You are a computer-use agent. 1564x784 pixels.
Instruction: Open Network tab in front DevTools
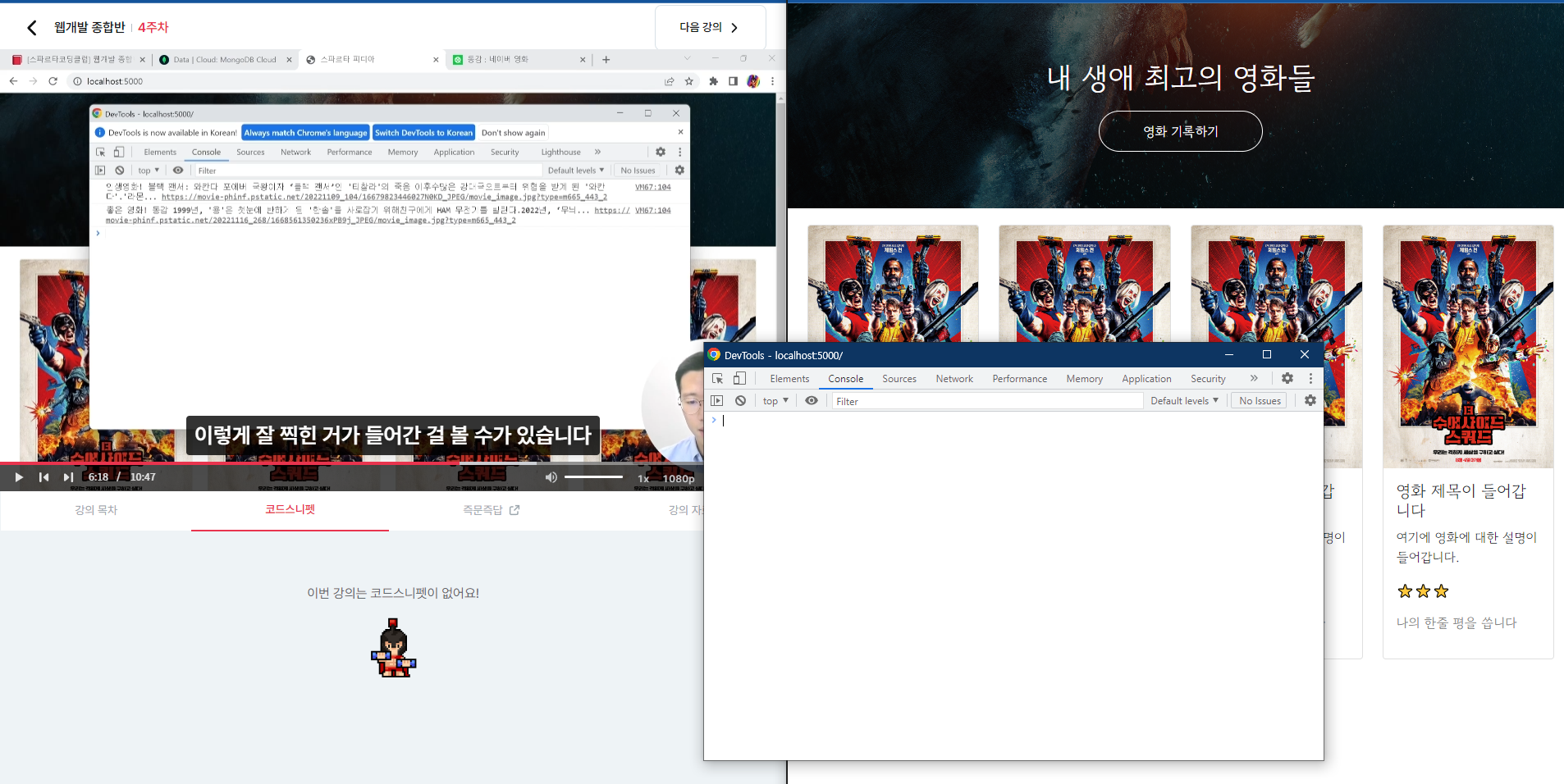pyautogui.click(x=954, y=379)
